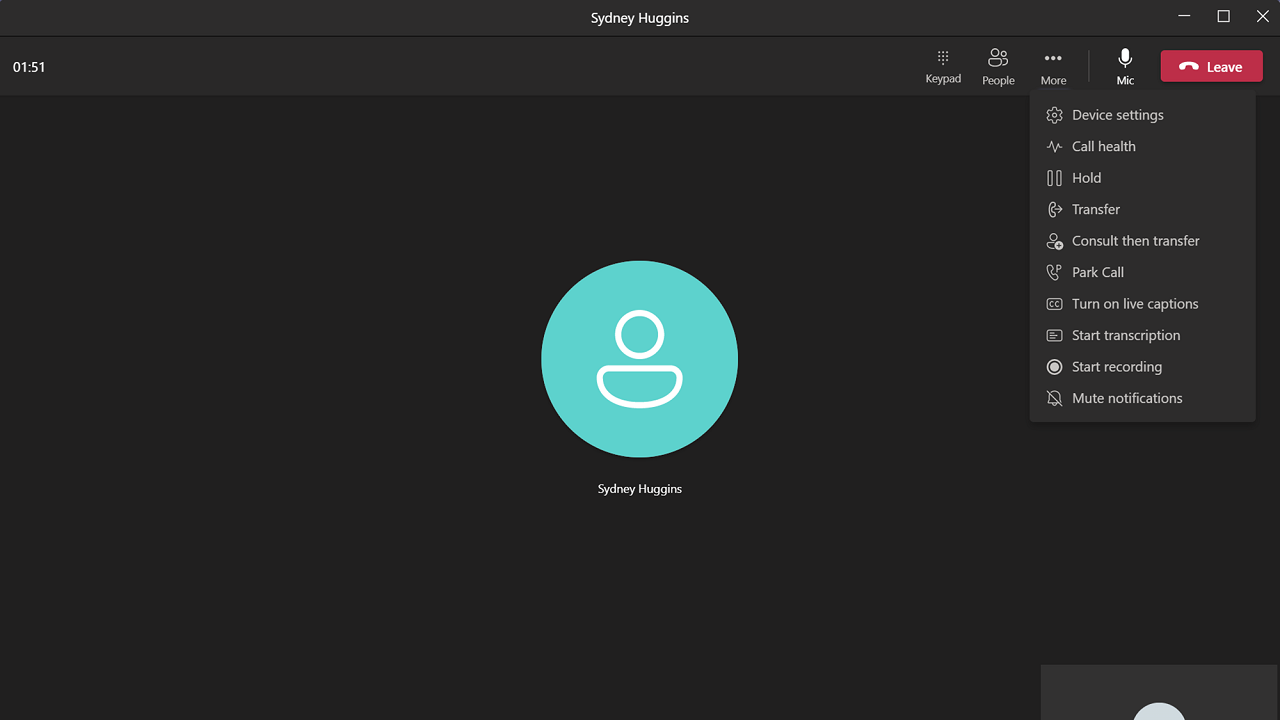Minimize the call window
The width and height of the screenshot is (1280, 720).
[1184, 17]
